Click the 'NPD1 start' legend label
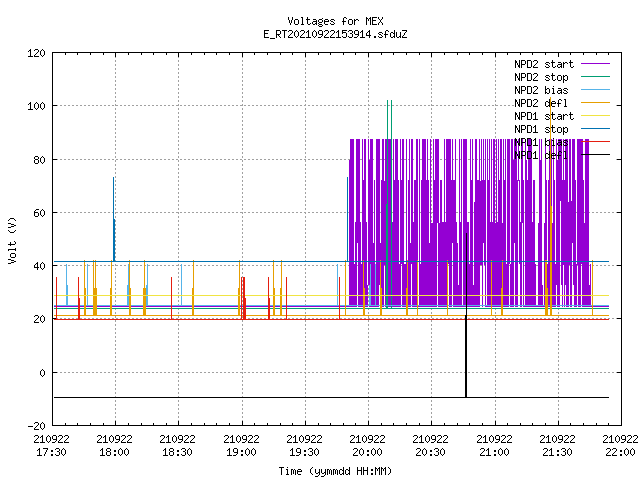This screenshot has width=640, height=480. pos(544,116)
